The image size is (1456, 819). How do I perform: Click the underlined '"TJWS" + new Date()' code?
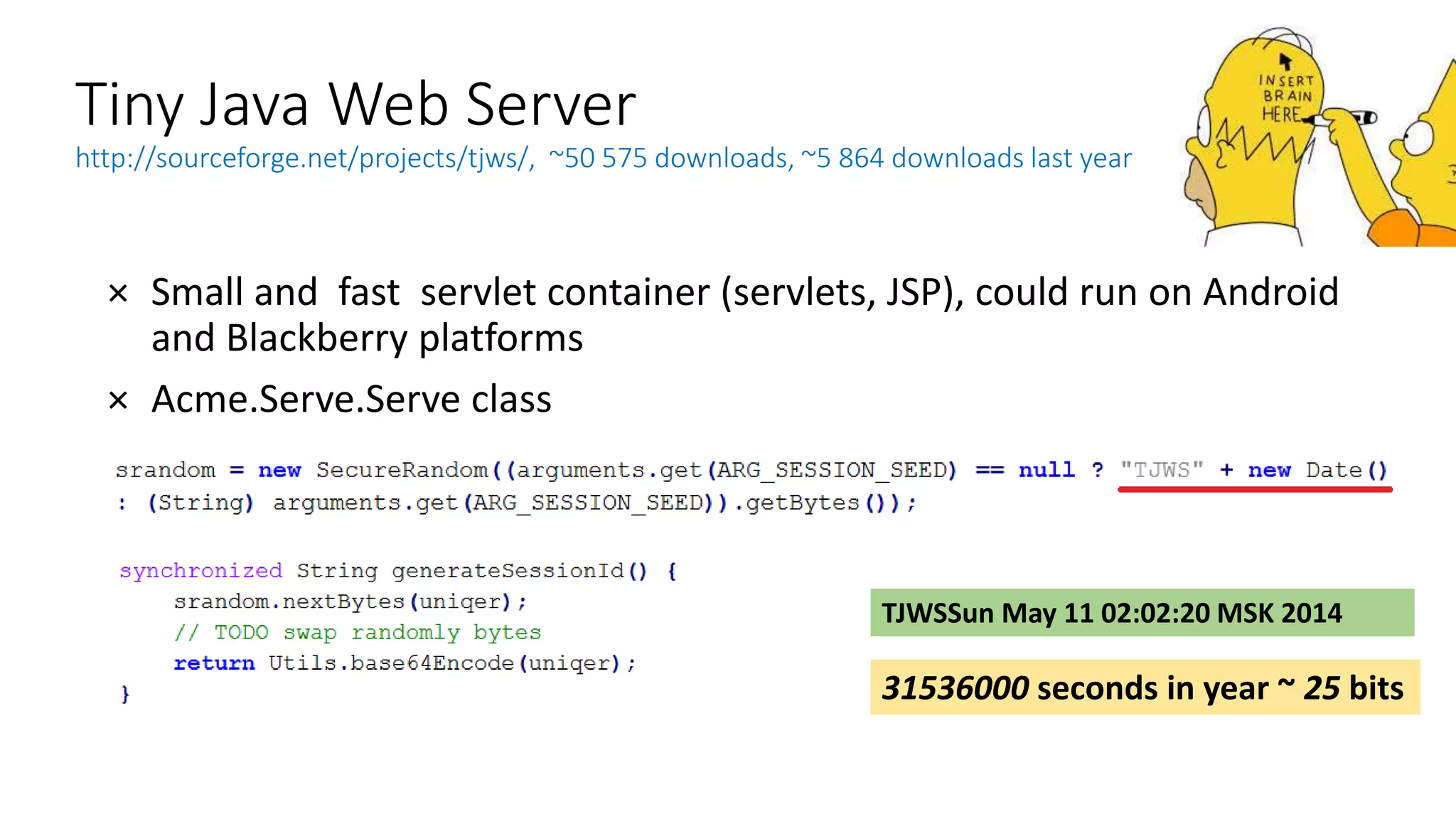click(1254, 470)
